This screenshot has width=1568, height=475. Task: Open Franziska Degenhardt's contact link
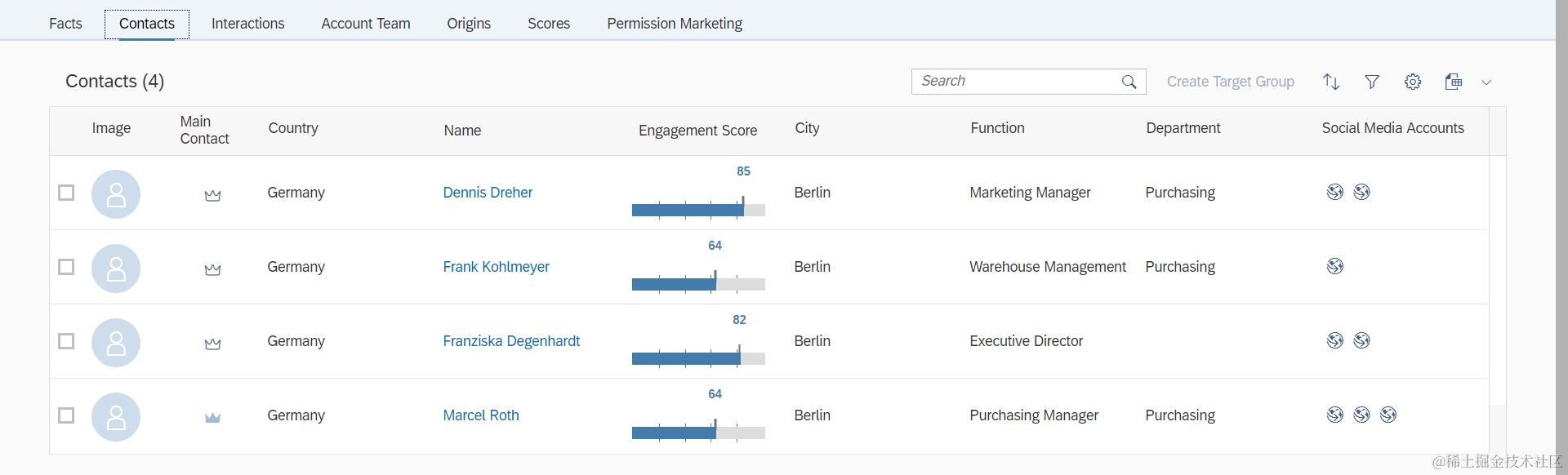(x=511, y=341)
